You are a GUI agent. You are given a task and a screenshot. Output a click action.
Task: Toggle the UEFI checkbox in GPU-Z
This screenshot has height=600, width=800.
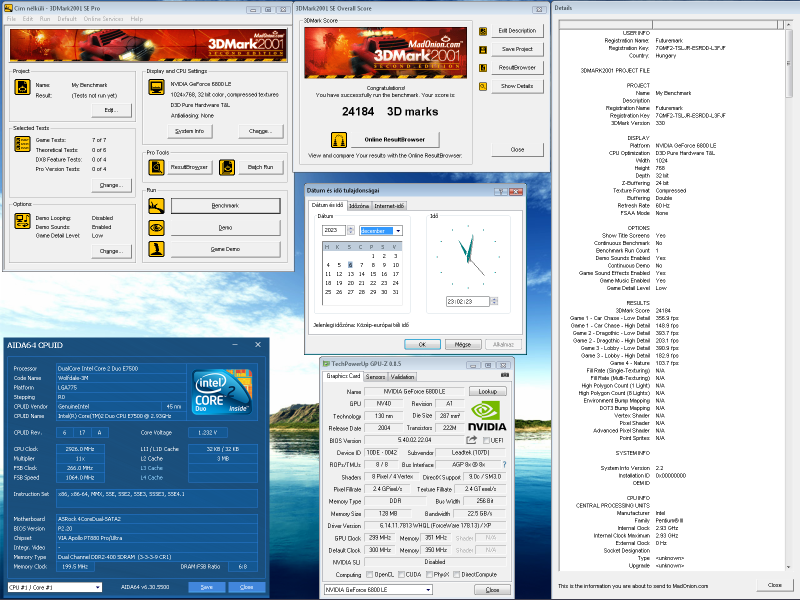click(486, 440)
